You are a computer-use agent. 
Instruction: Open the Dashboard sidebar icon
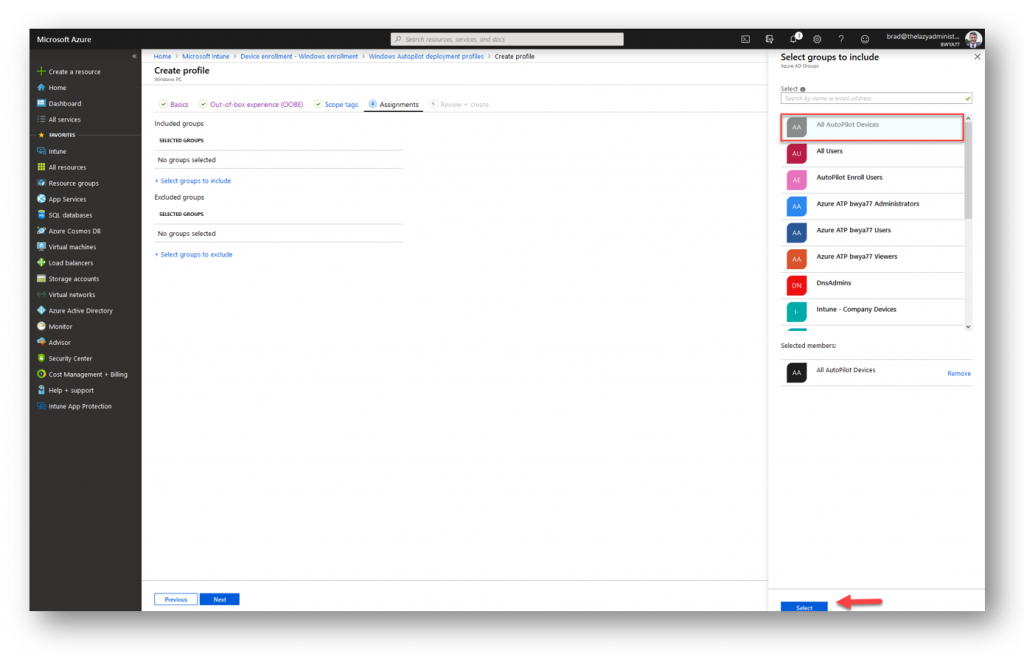point(41,103)
